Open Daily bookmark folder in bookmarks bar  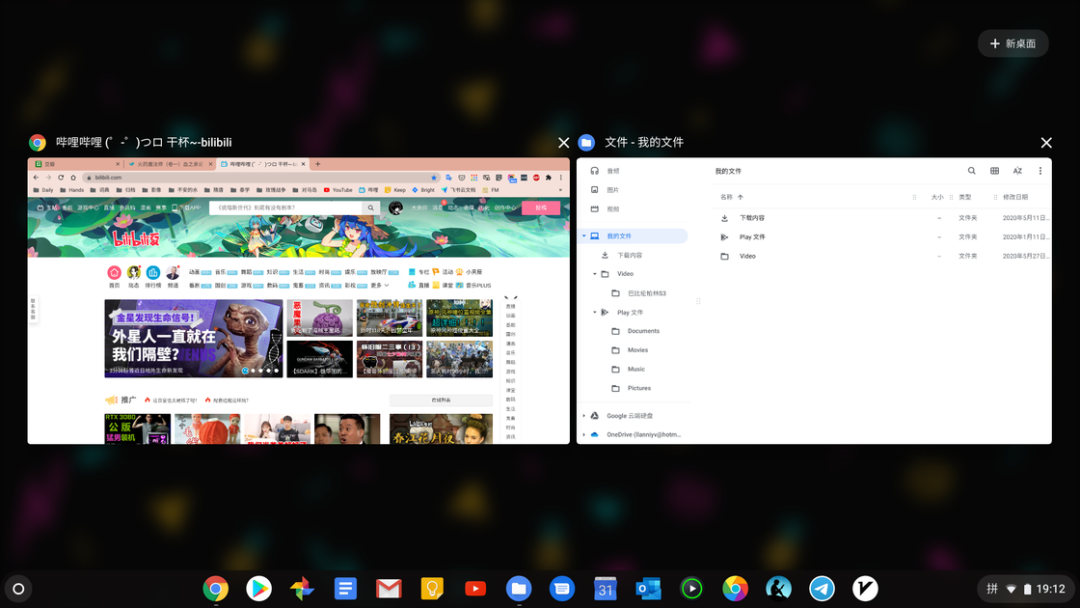coord(43,190)
